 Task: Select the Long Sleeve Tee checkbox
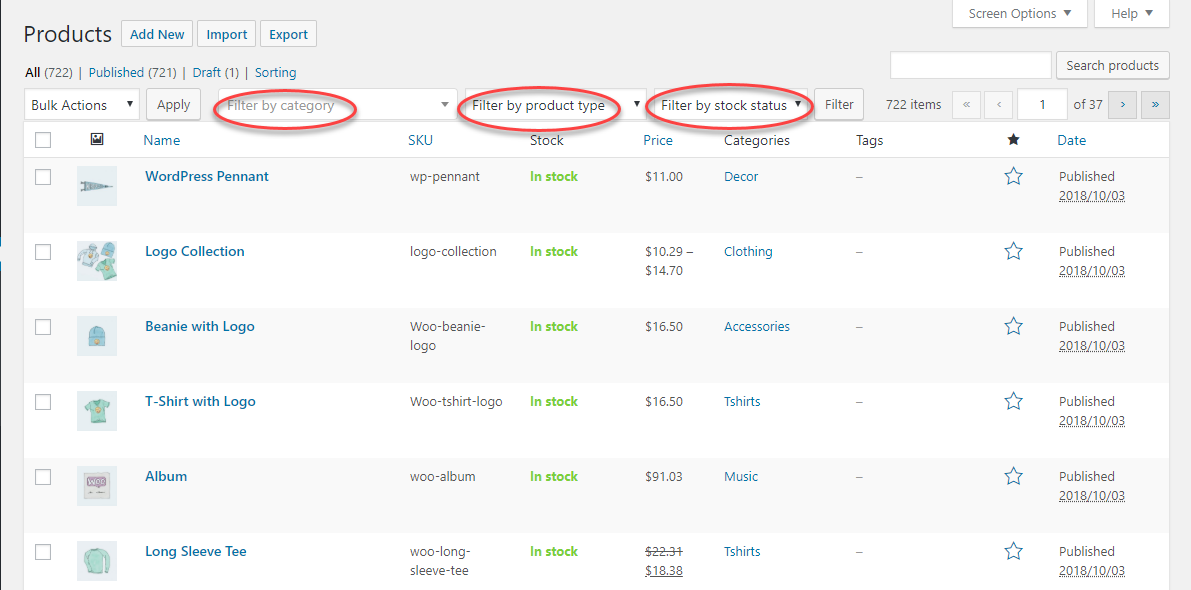click(x=43, y=551)
